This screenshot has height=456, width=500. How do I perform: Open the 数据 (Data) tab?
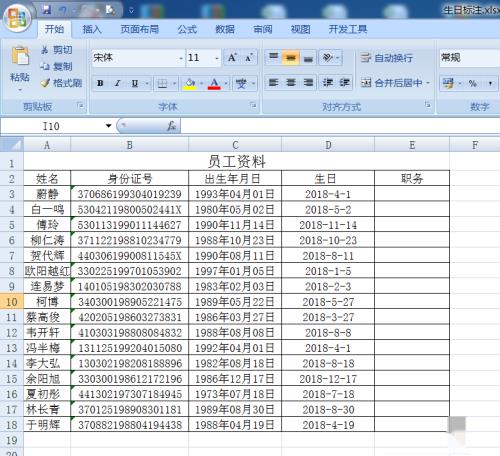point(225,29)
